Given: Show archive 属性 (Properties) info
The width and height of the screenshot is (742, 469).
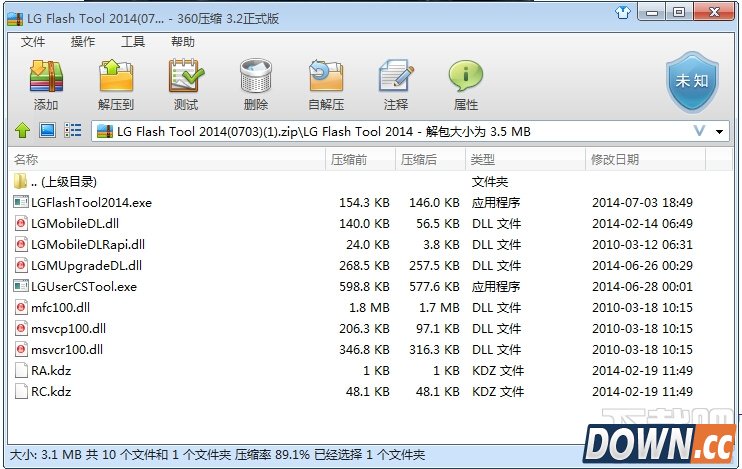Looking at the screenshot, I should [466, 76].
